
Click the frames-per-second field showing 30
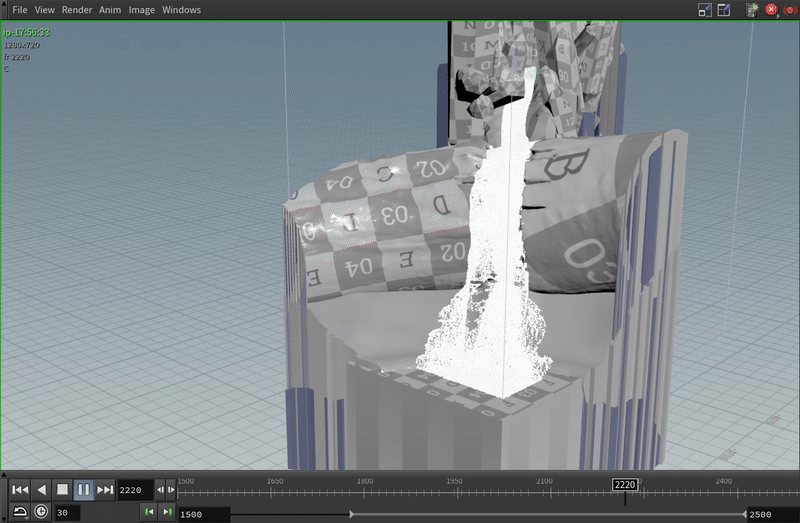pyautogui.click(x=67, y=513)
